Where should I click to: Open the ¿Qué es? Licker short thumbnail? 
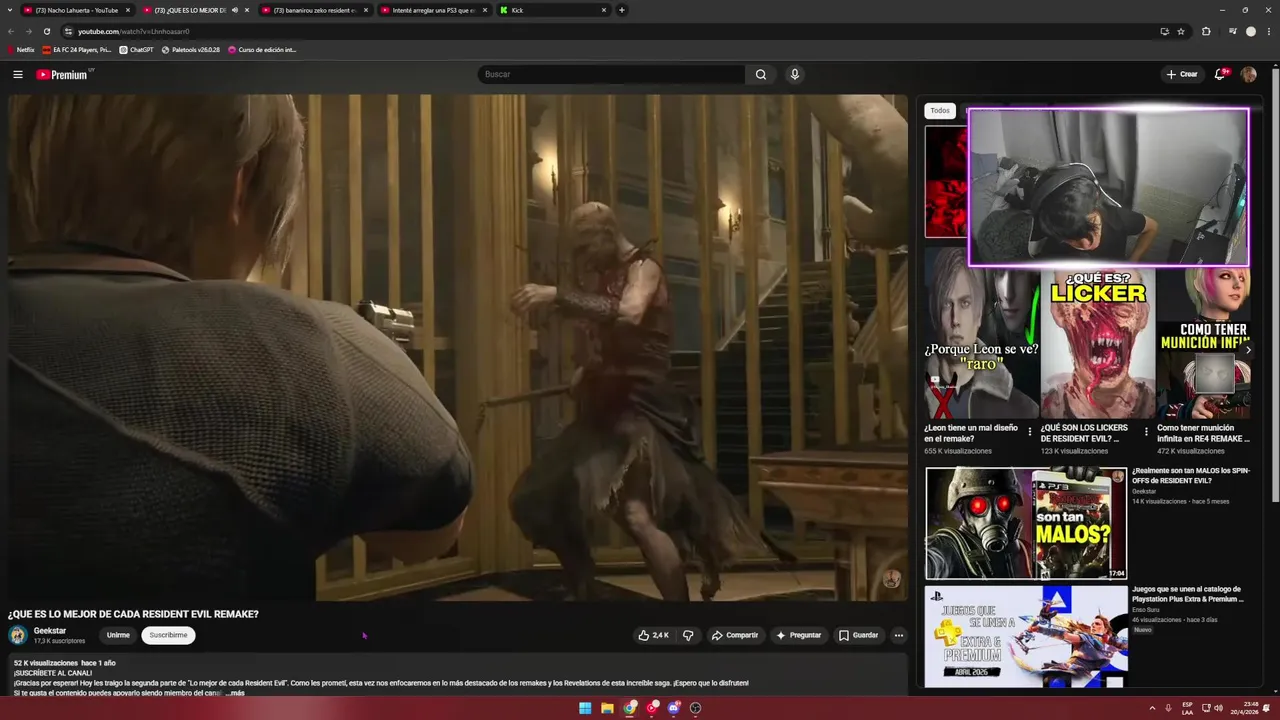pyautogui.click(x=1097, y=342)
